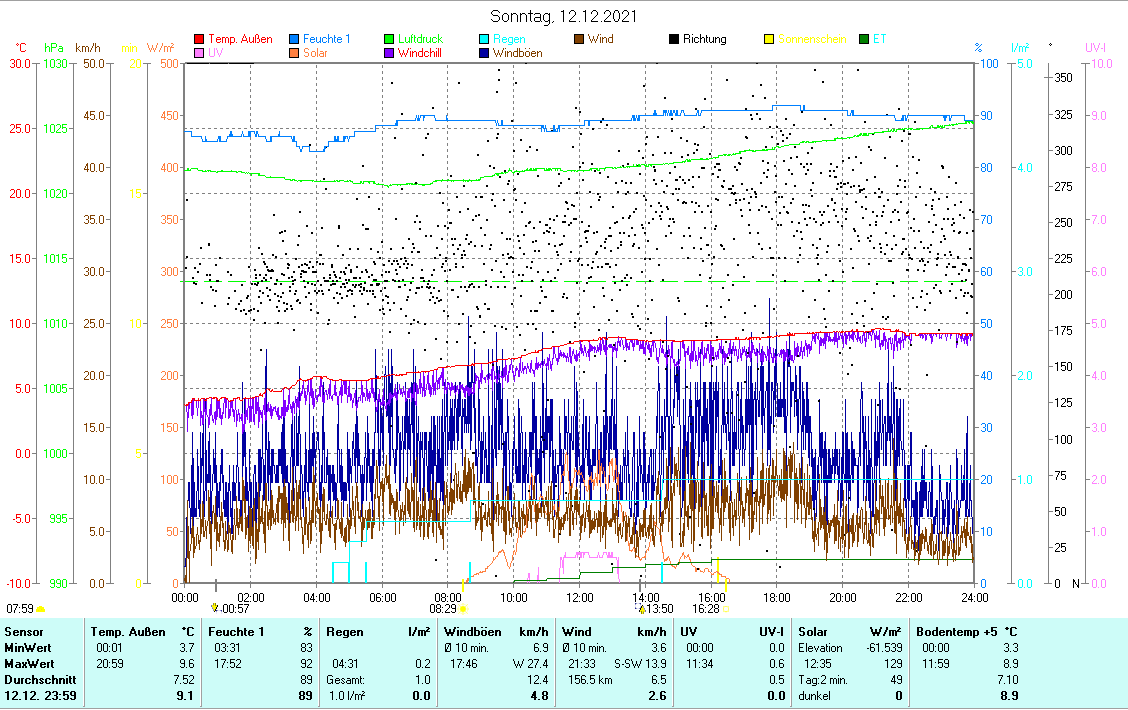This screenshot has height=710, width=1128.
Task: Click the Sonnenschein legend label
Action: pyautogui.click(x=811, y=40)
